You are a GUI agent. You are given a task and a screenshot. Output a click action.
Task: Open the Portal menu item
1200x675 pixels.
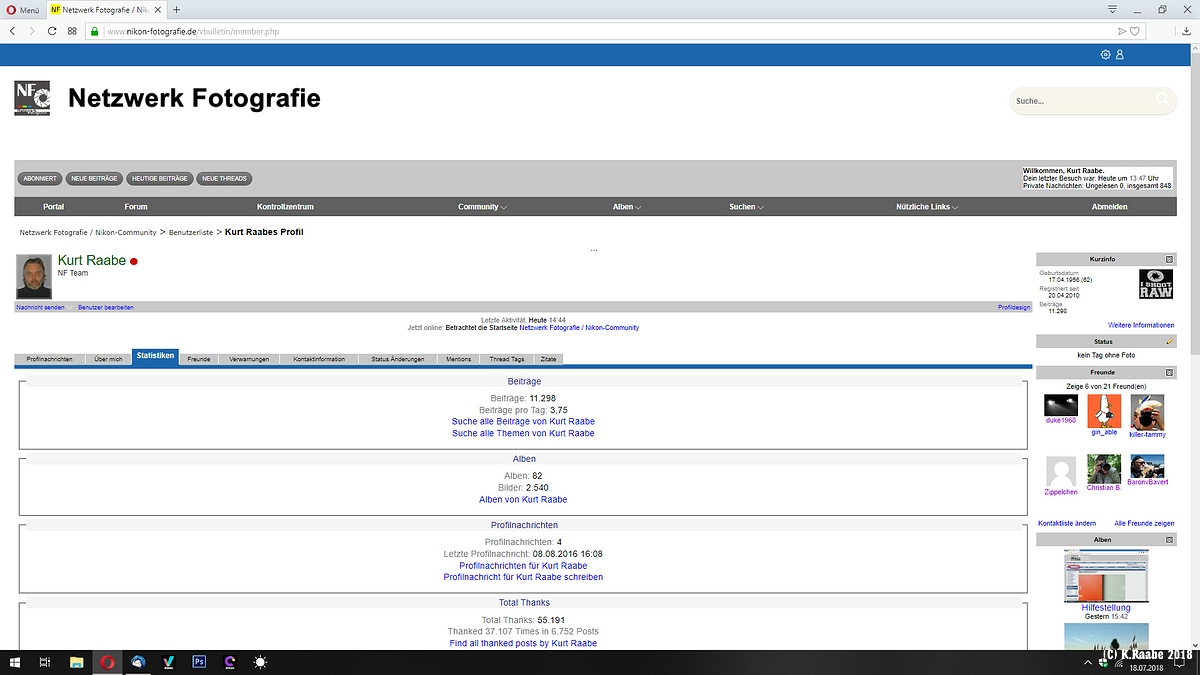pyautogui.click(x=54, y=207)
